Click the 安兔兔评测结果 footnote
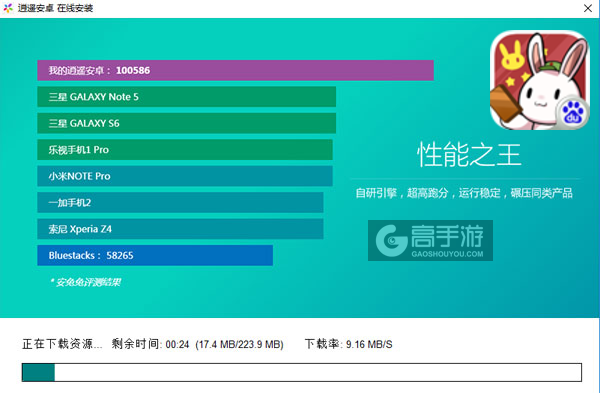The image size is (600, 393). point(85,282)
